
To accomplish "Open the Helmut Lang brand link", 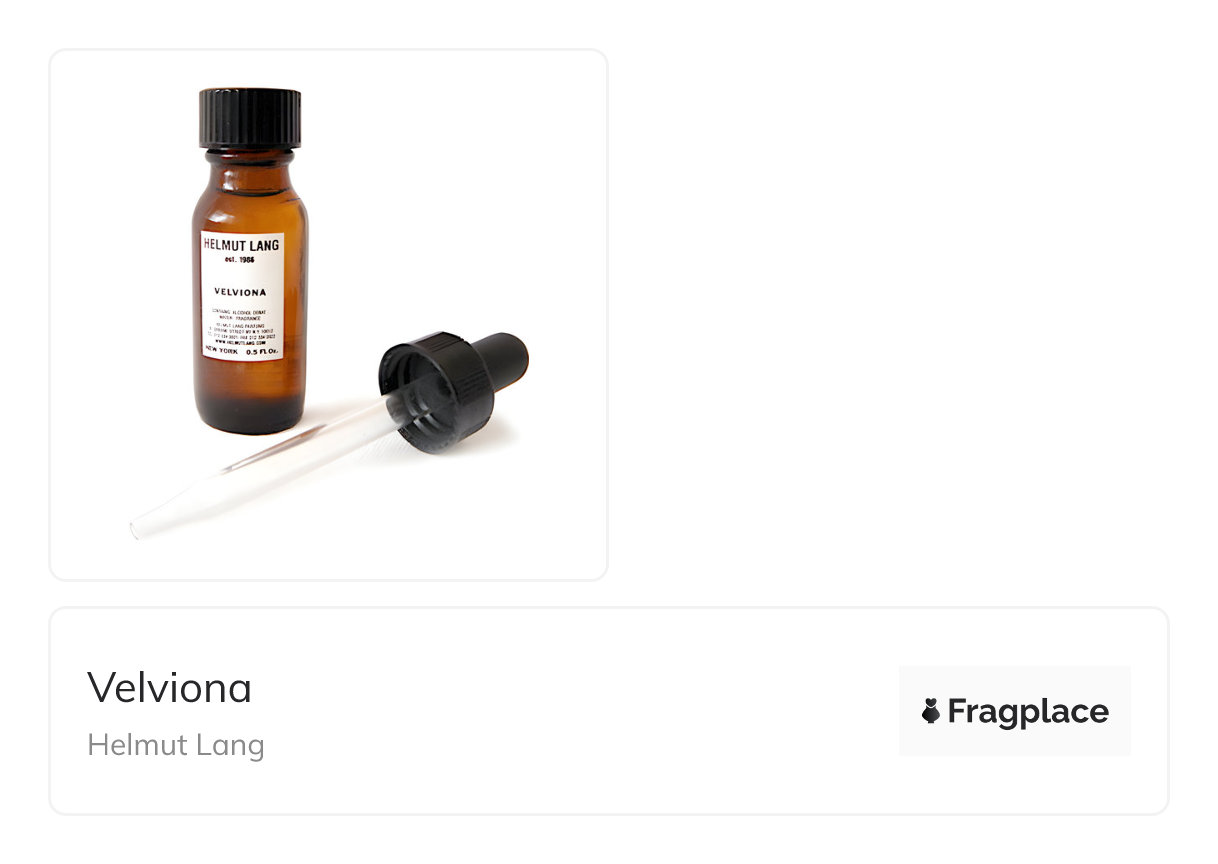I will [x=176, y=745].
